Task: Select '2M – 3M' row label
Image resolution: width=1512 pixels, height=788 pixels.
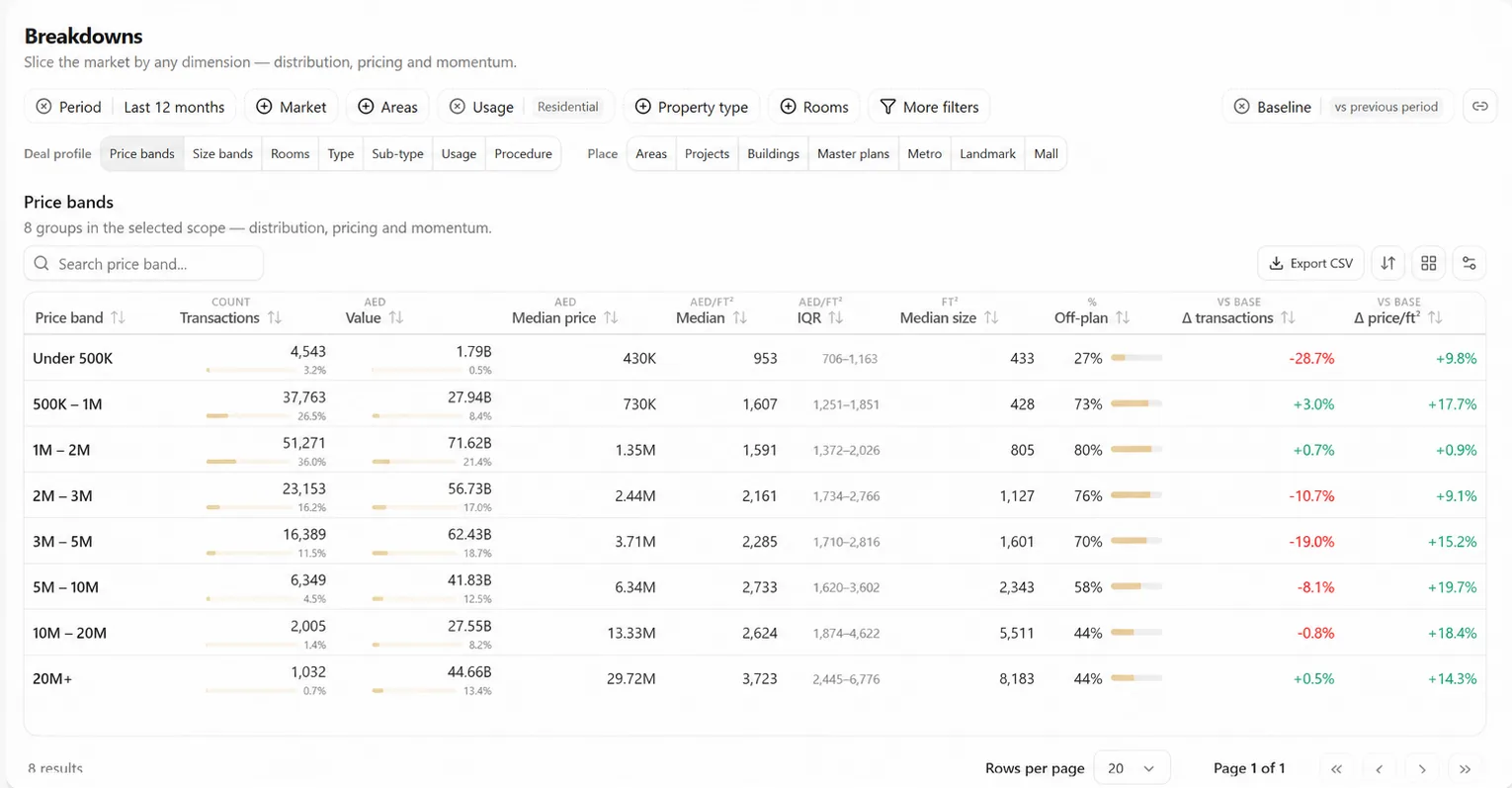Action: pyautogui.click(x=62, y=496)
